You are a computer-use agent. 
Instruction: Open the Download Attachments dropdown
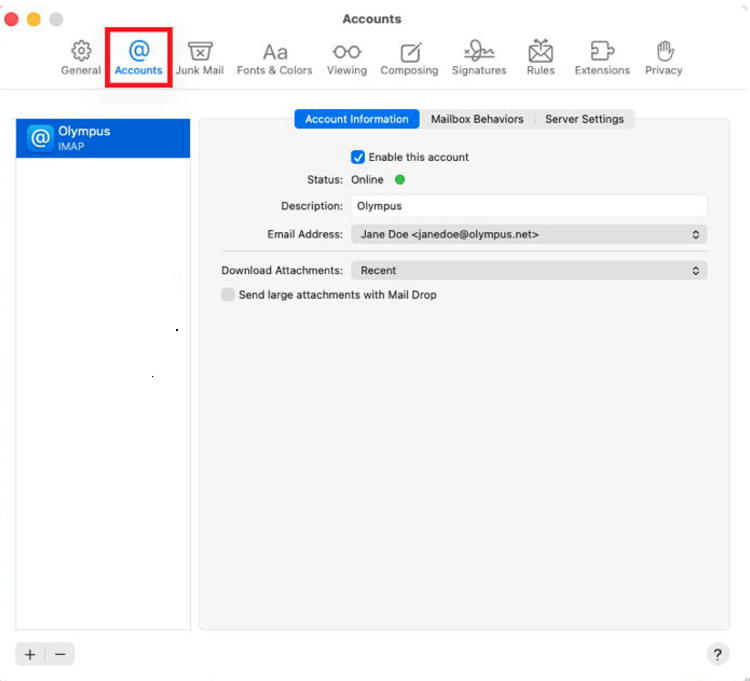(x=529, y=271)
